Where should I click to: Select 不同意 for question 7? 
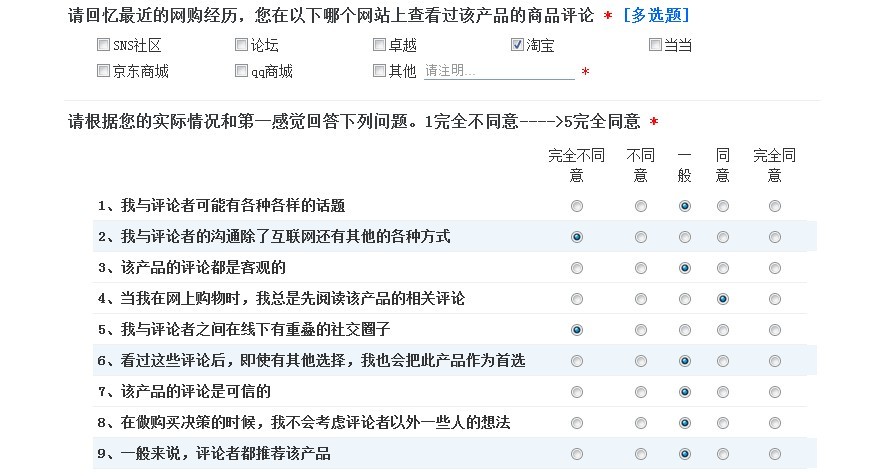click(x=641, y=392)
